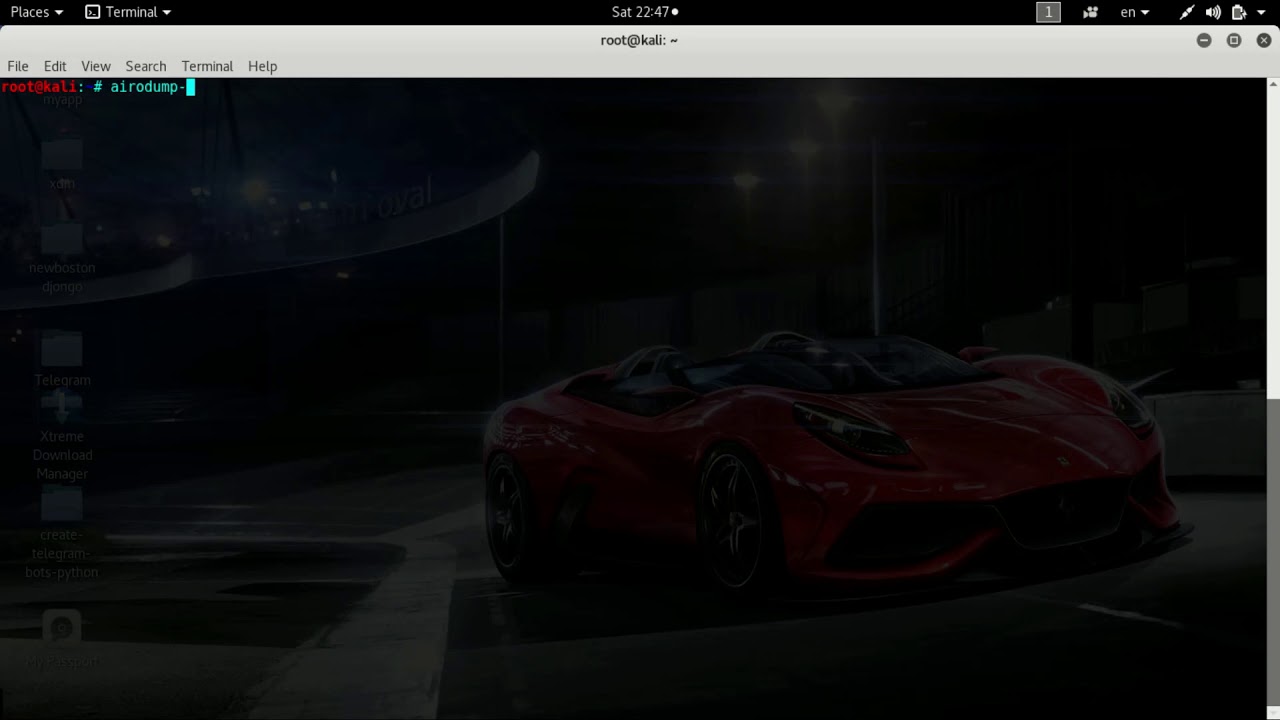Open the Places menu in top bar
The image size is (1280, 720).
coord(36,12)
